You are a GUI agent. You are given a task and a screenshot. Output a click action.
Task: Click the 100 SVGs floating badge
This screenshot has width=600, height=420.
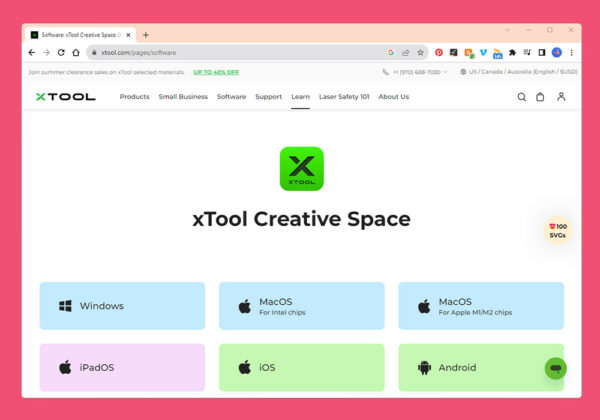558,231
